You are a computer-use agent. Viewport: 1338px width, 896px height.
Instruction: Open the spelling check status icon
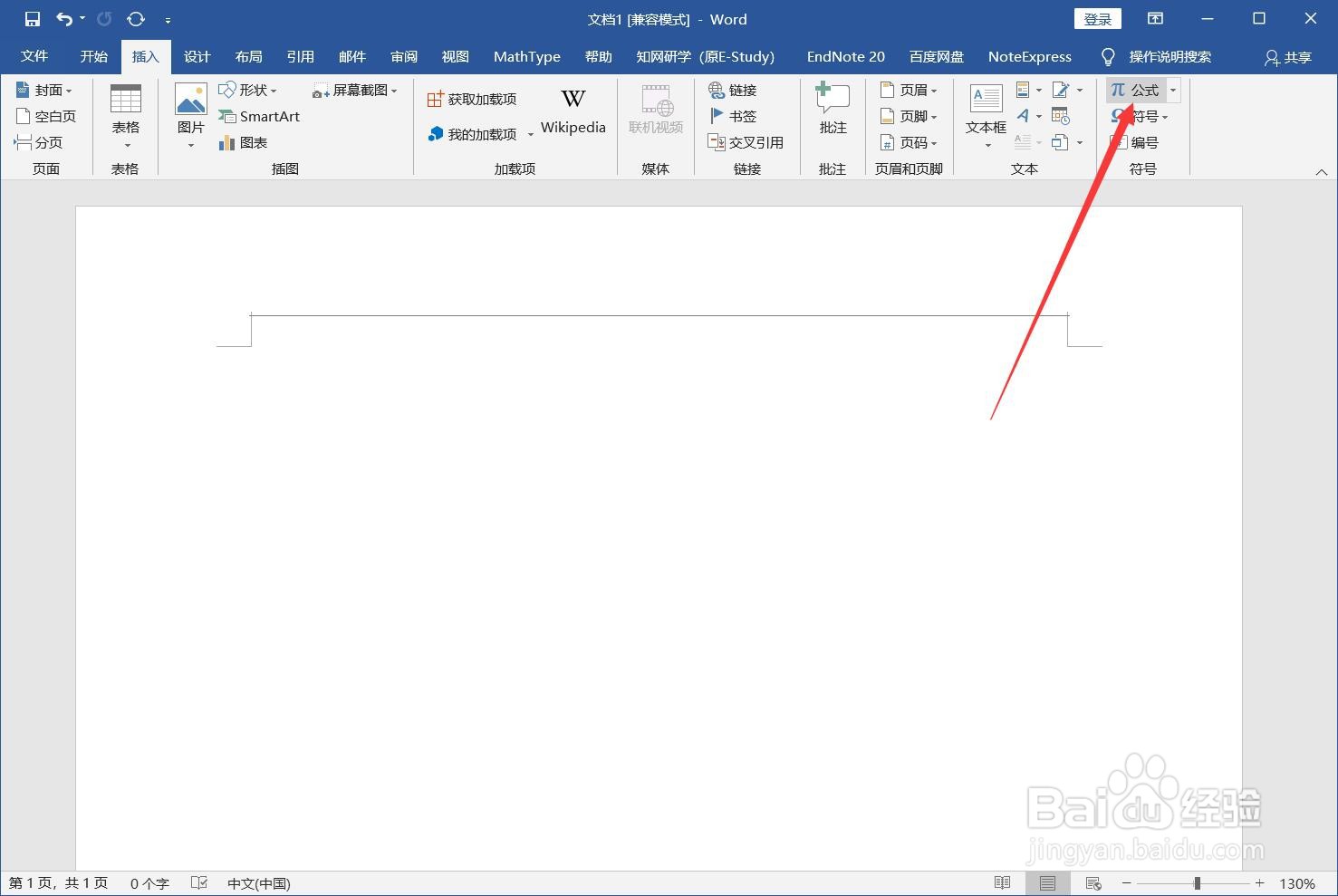pos(199,883)
